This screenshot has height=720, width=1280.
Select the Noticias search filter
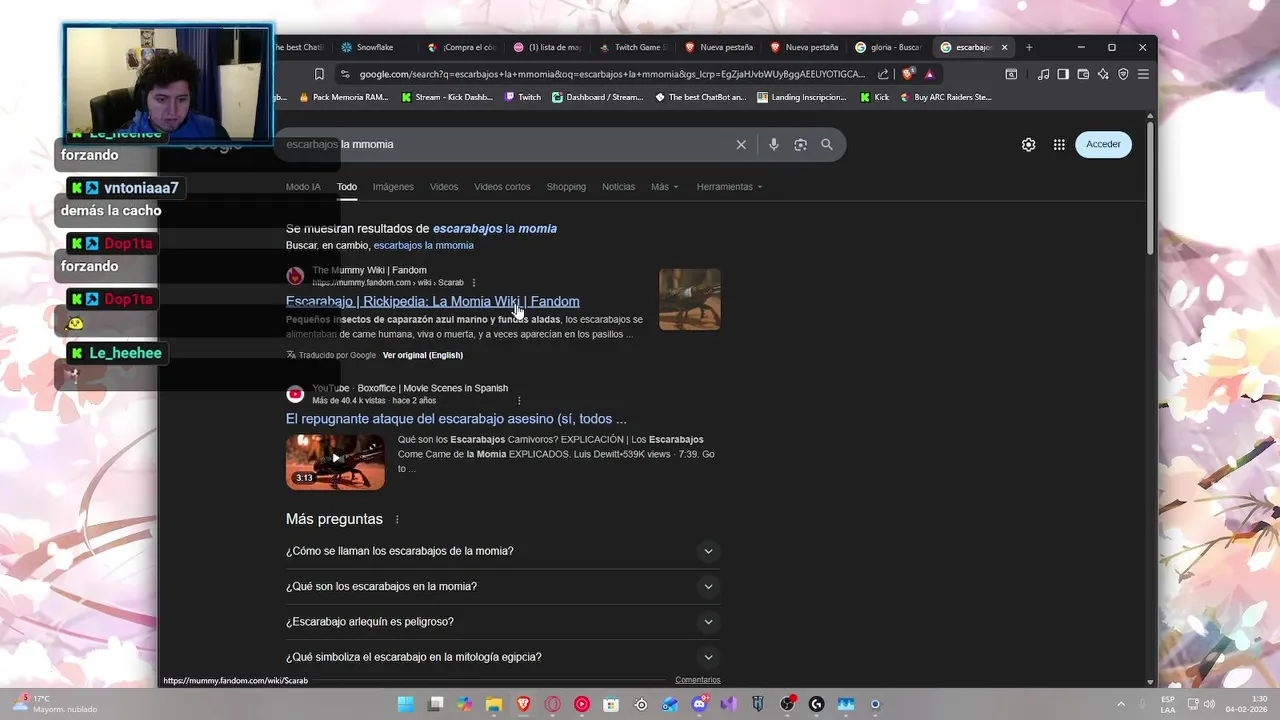(618, 187)
